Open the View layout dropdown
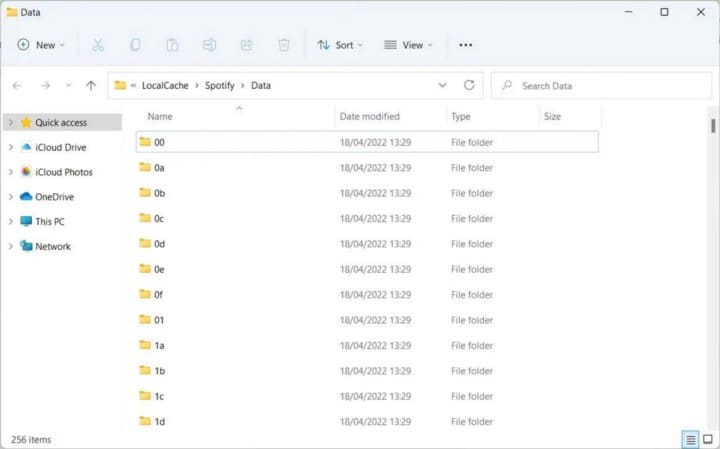This screenshot has height=449, width=720. [x=408, y=45]
